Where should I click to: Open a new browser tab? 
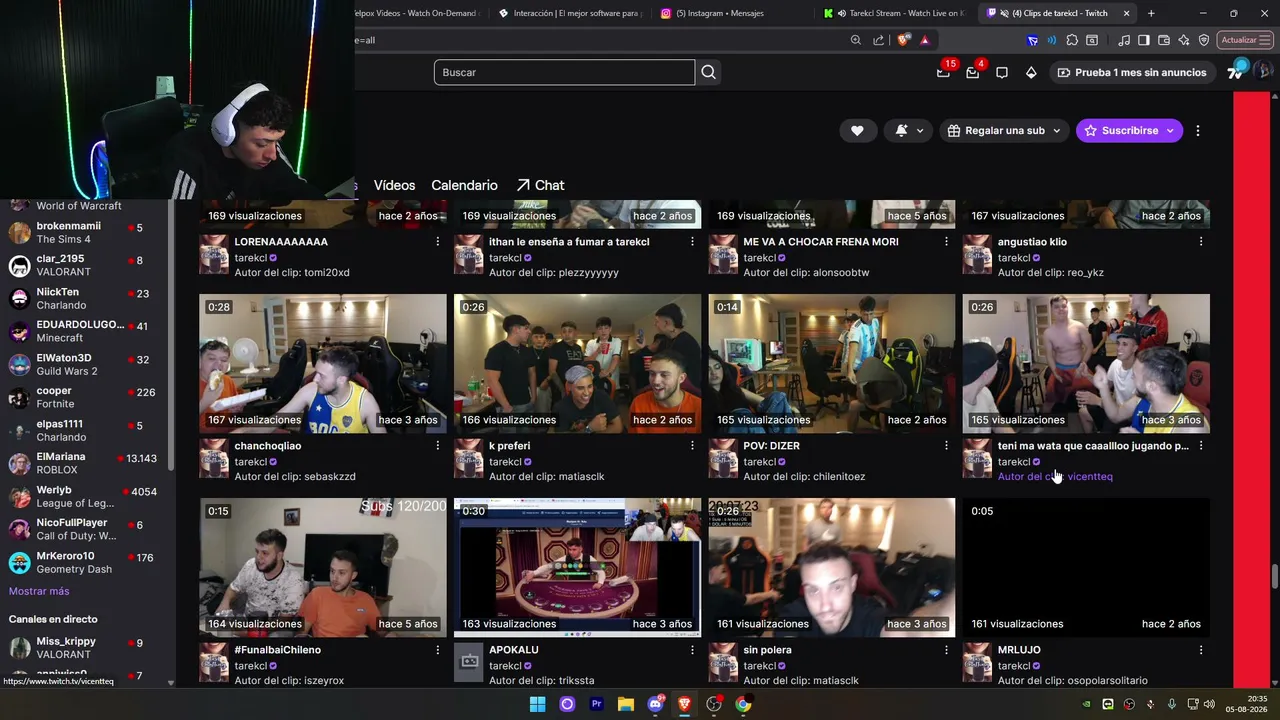click(x=1151, y=13)
